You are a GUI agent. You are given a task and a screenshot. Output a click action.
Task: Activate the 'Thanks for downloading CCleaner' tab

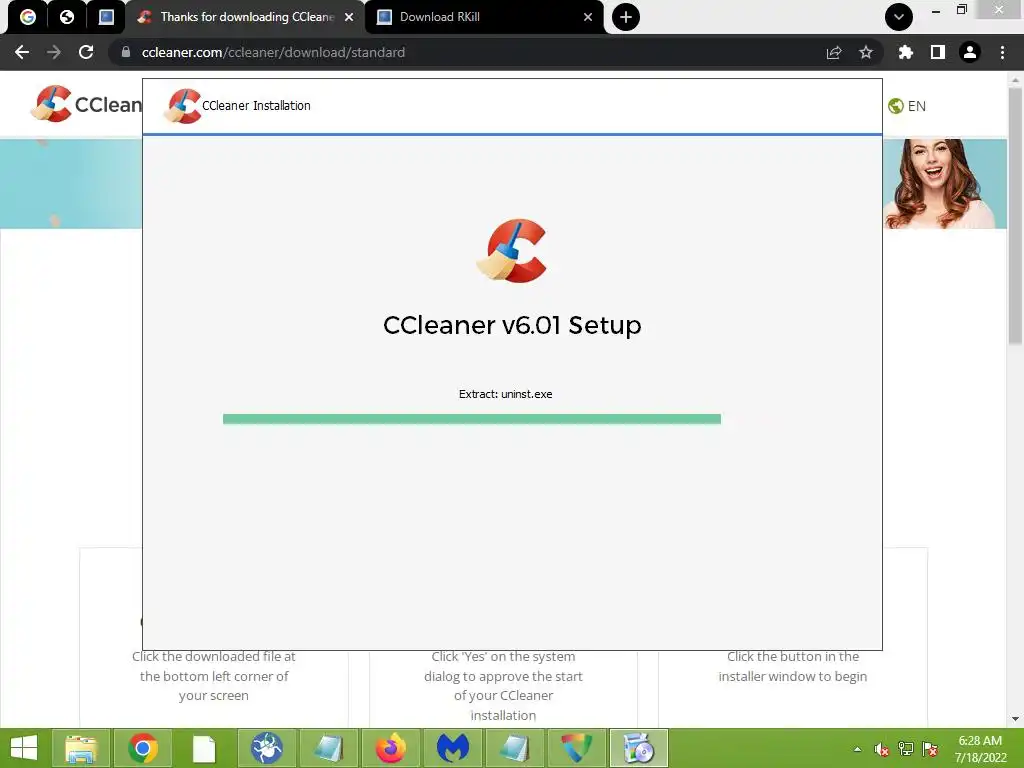pos(247,17)
